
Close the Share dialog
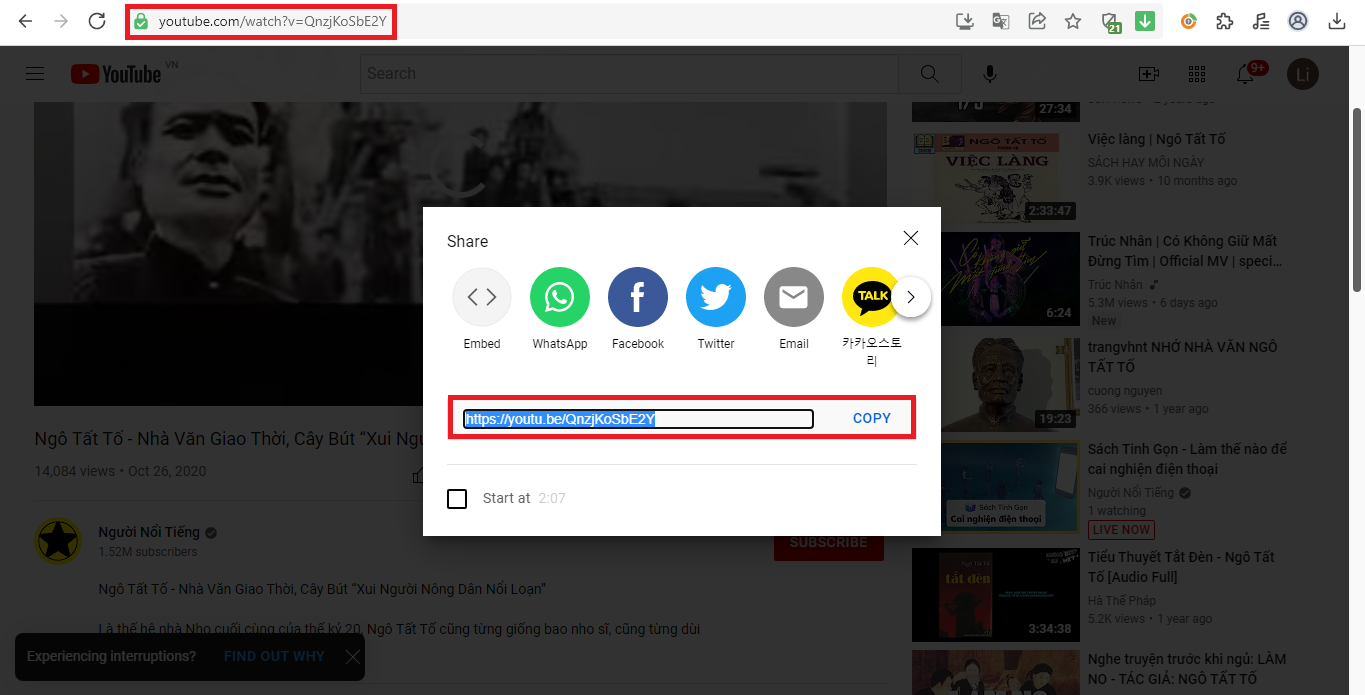point(910,238)
